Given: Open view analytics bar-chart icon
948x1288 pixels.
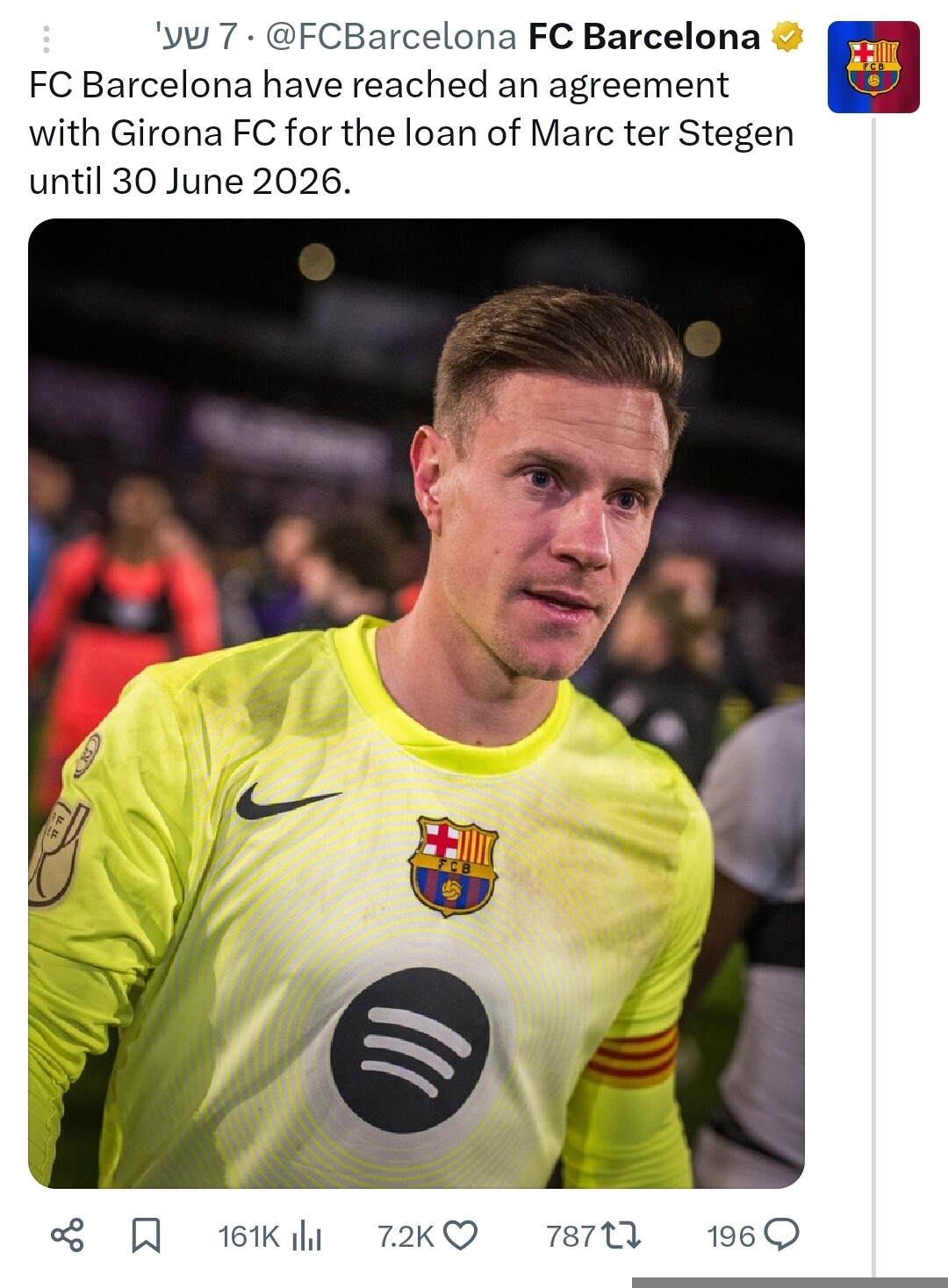Looking at the screenshot, I should (306, 1236).
